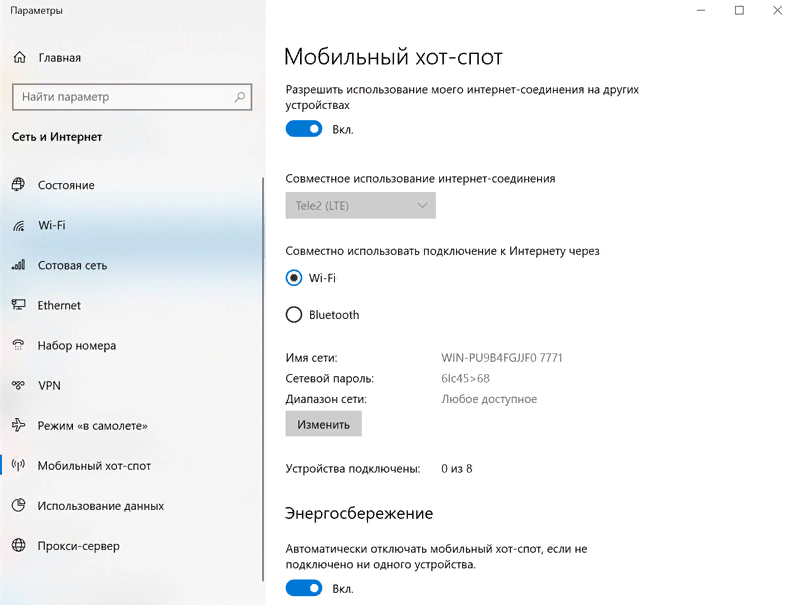Viewport: 793px width, 605px height.
Task: Click the Найти параметр search field
Action: (x=132, y=97)
